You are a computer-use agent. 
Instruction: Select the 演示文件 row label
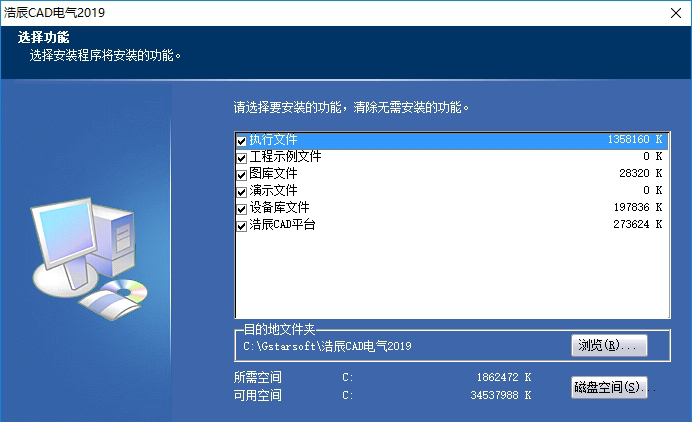273,190
